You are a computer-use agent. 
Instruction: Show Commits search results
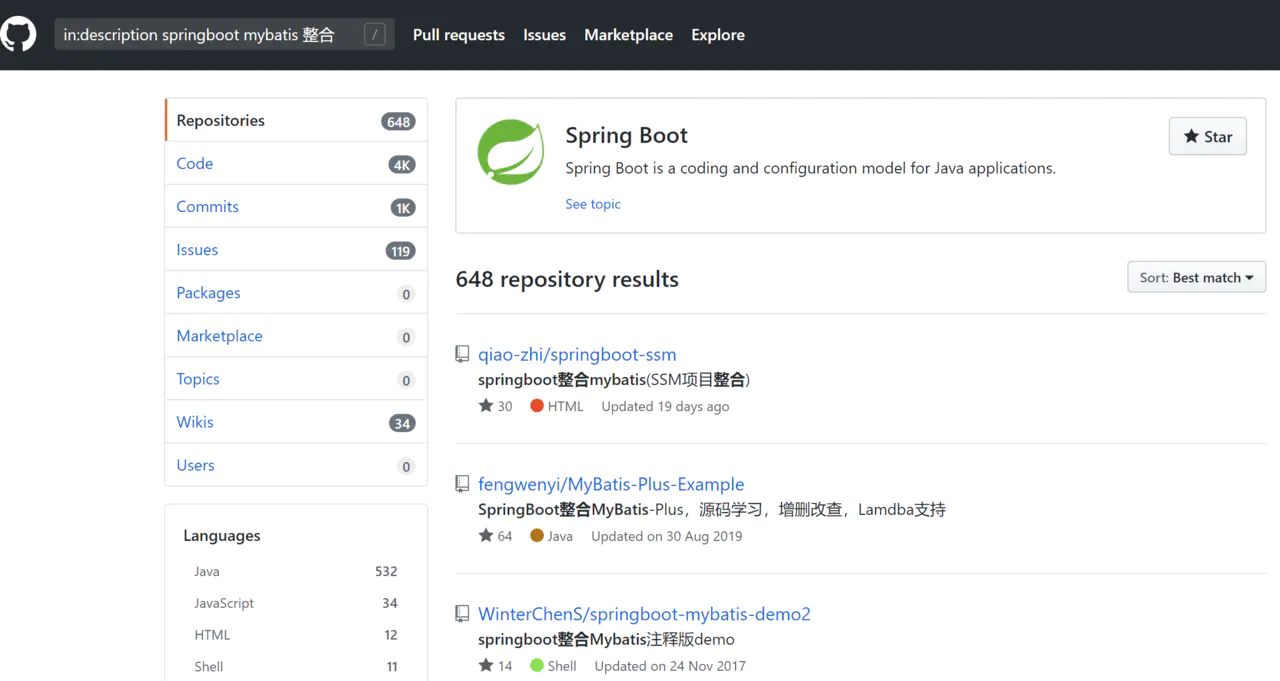pyautogui.click(x=207, y=207)
